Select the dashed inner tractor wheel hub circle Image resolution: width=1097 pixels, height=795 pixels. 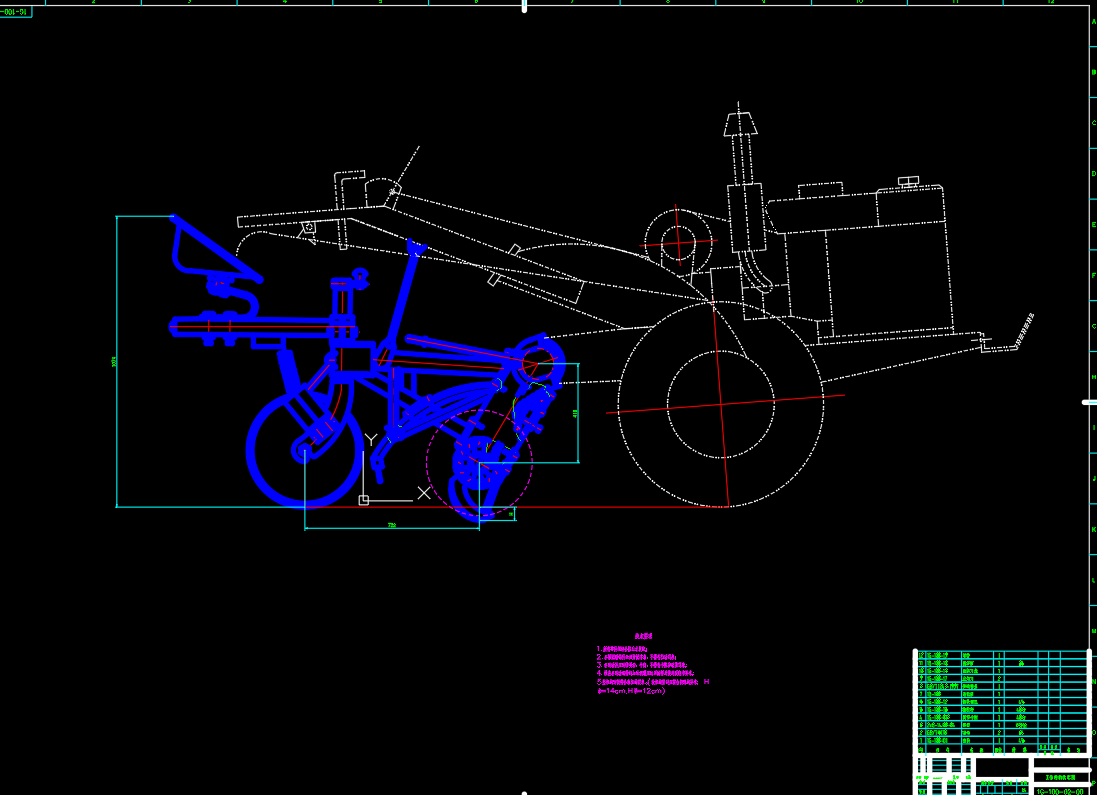[x=721, y=404]
